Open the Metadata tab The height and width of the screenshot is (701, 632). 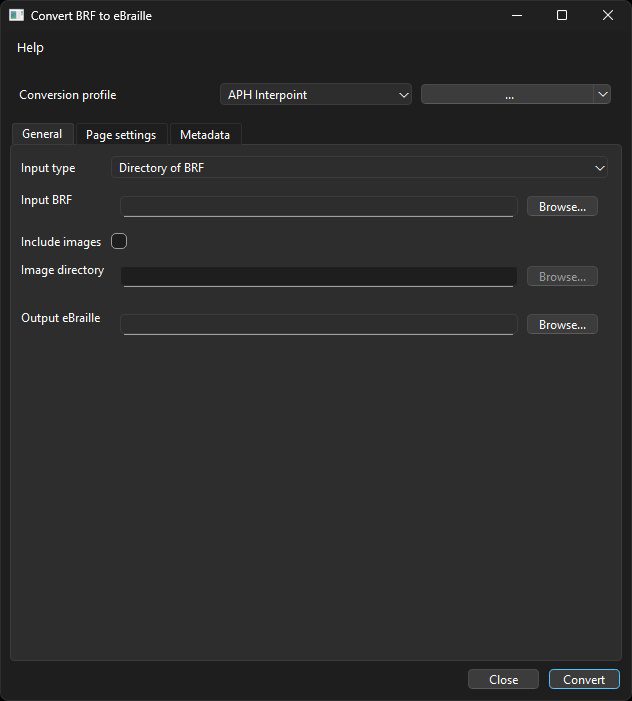205,135
